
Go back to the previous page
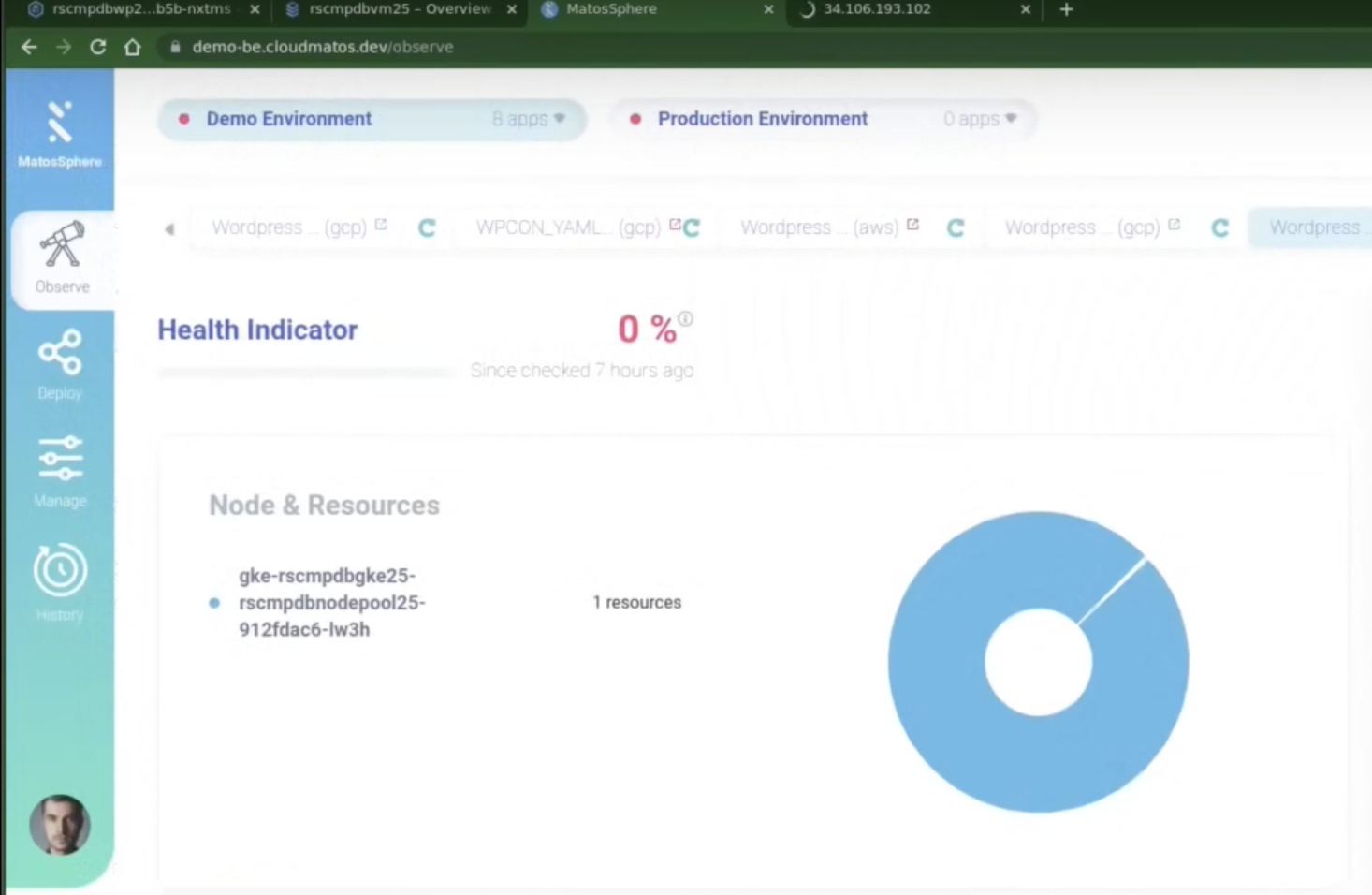29,47
